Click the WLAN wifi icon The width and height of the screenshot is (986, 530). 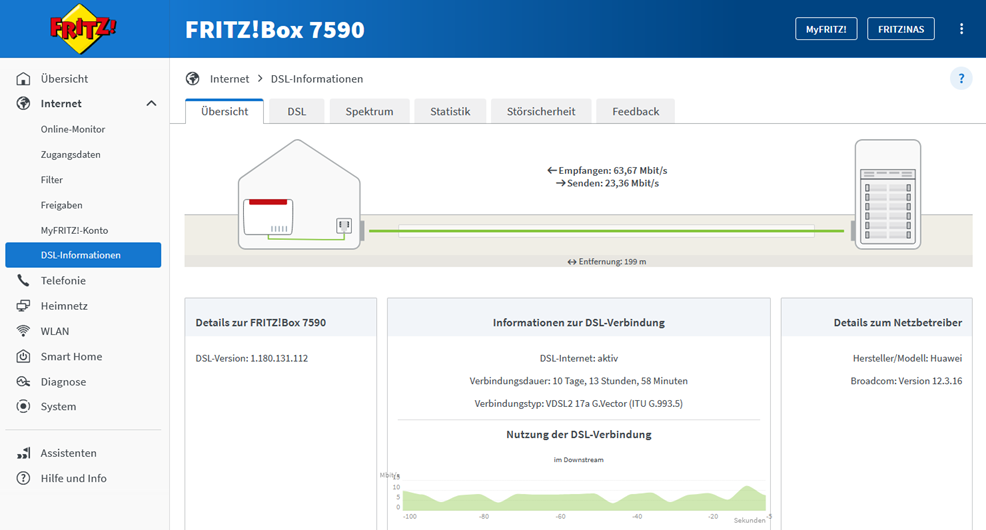[23, 331]
